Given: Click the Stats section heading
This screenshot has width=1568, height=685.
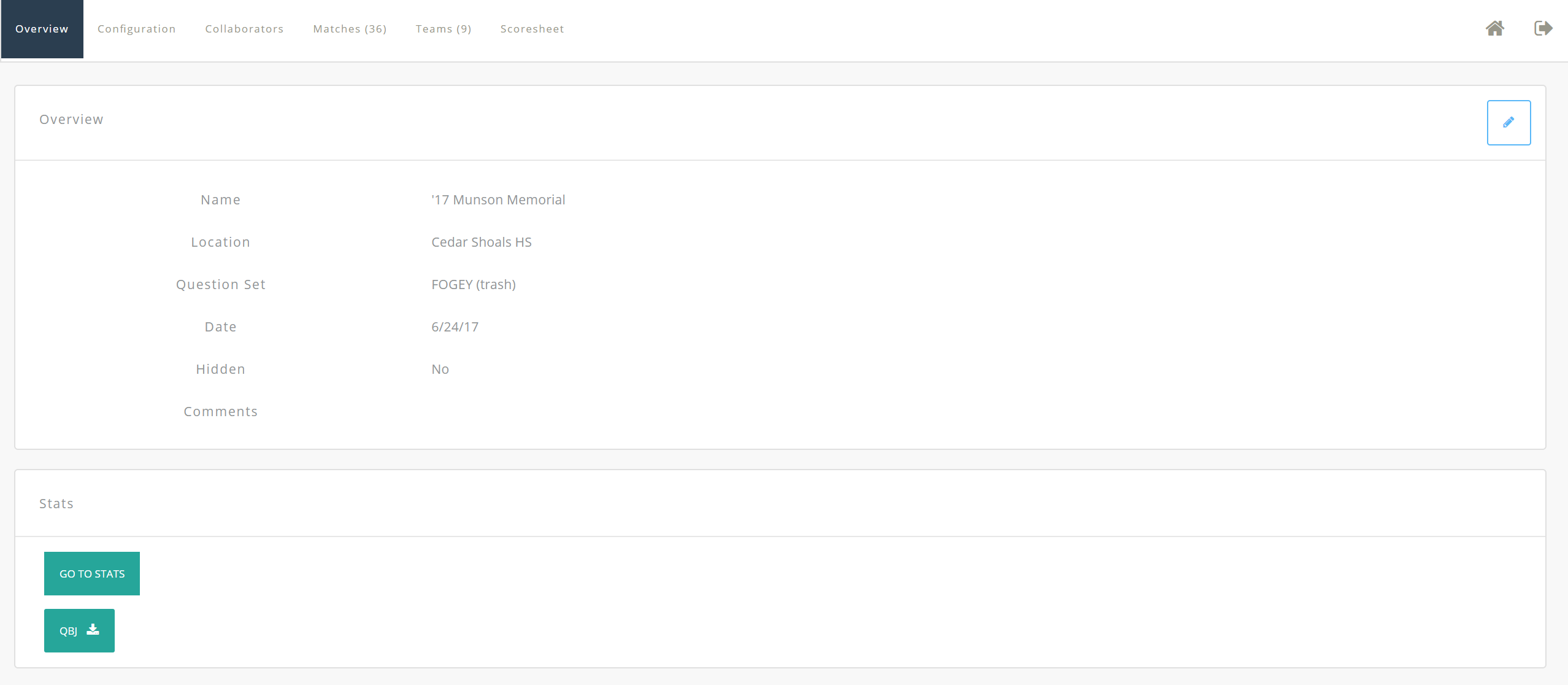Looking at the screenshot, I should (56, 504).
